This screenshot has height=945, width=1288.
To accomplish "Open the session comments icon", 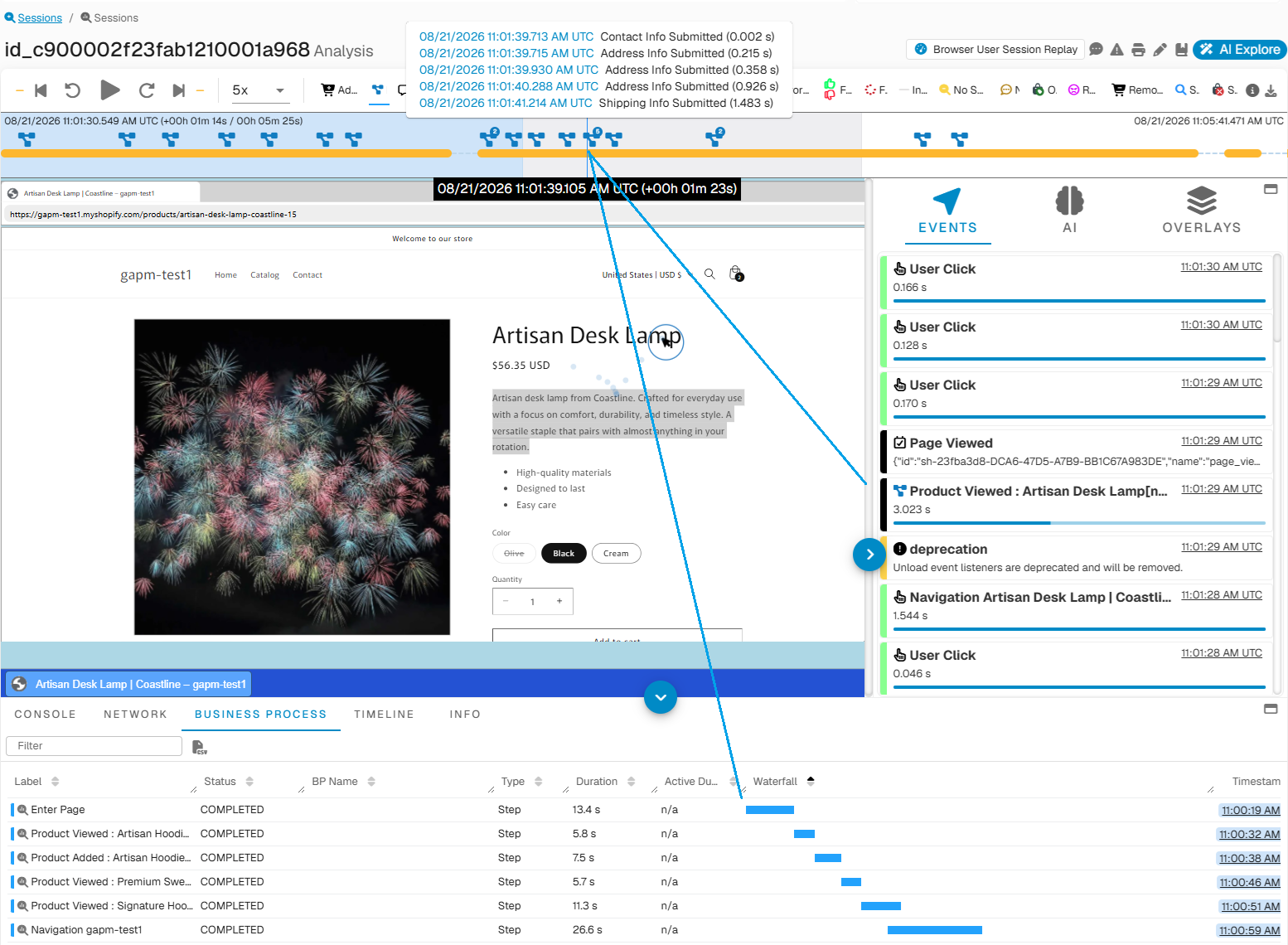I will [x=1096, y=50].
